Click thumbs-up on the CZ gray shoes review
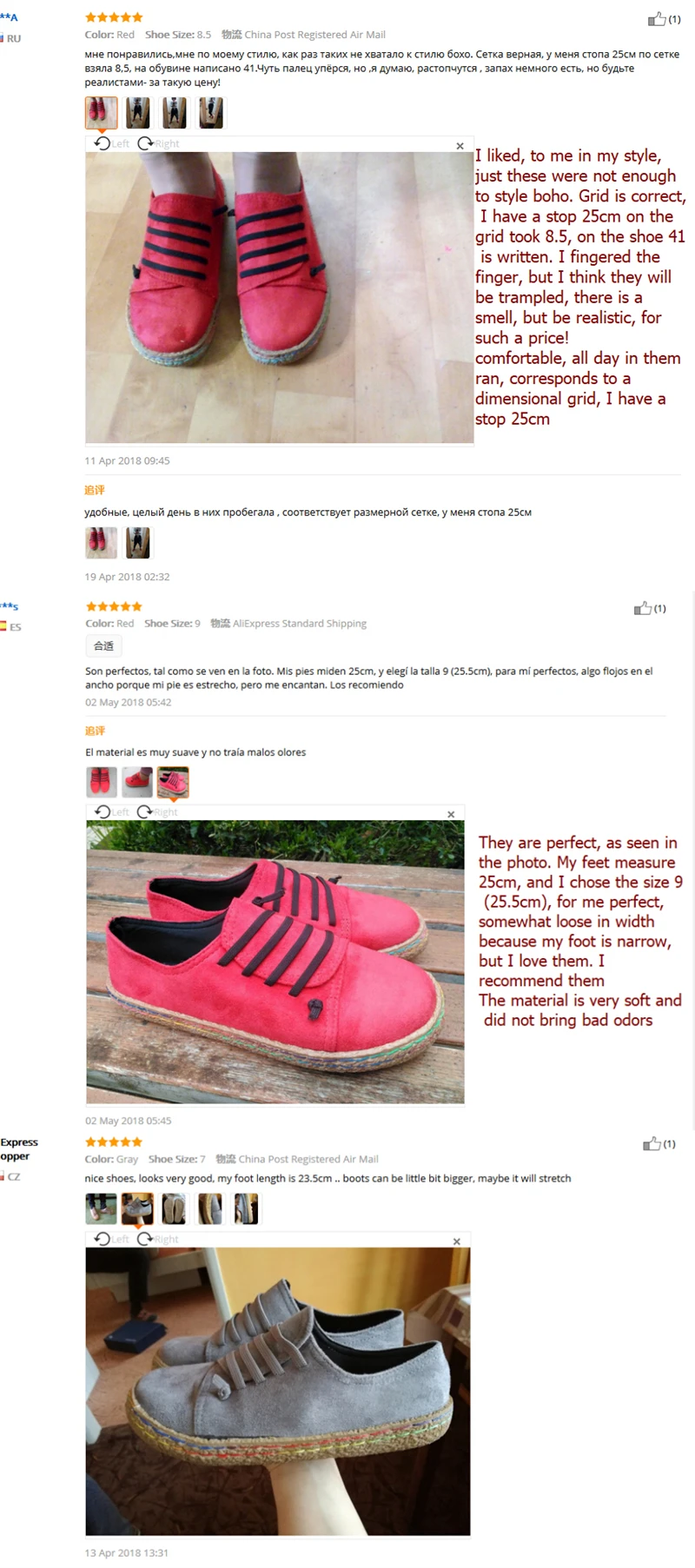The image size is (695, 1568). [652, 1143]
